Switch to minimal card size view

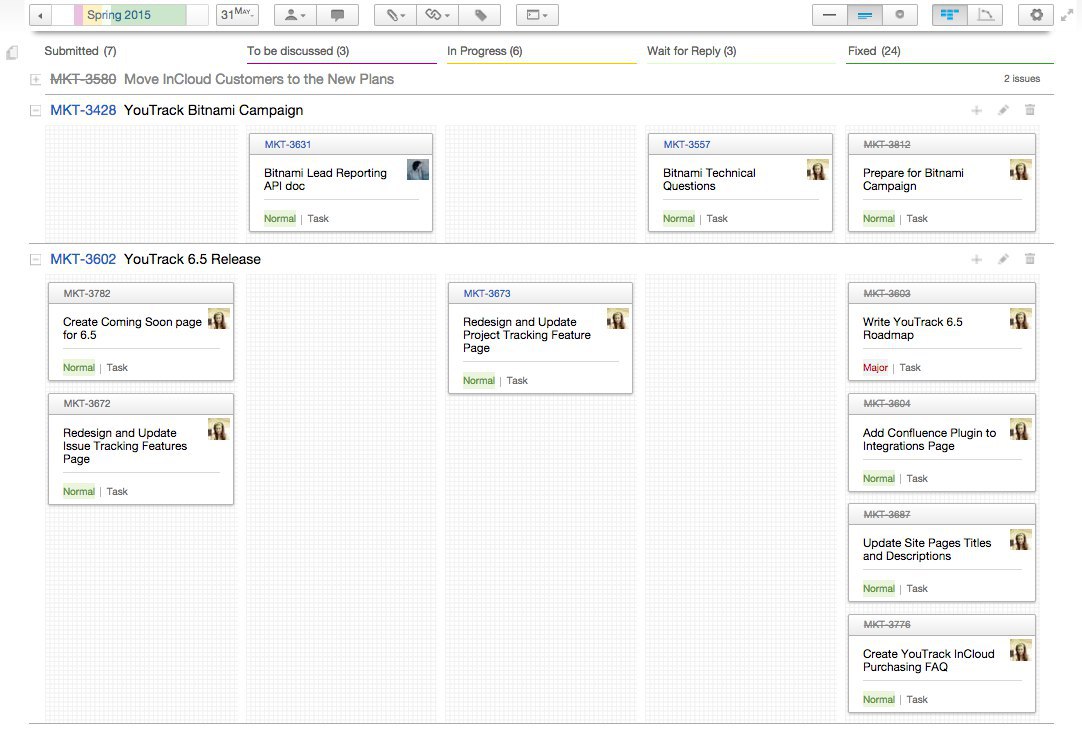[x=830, y=15]
